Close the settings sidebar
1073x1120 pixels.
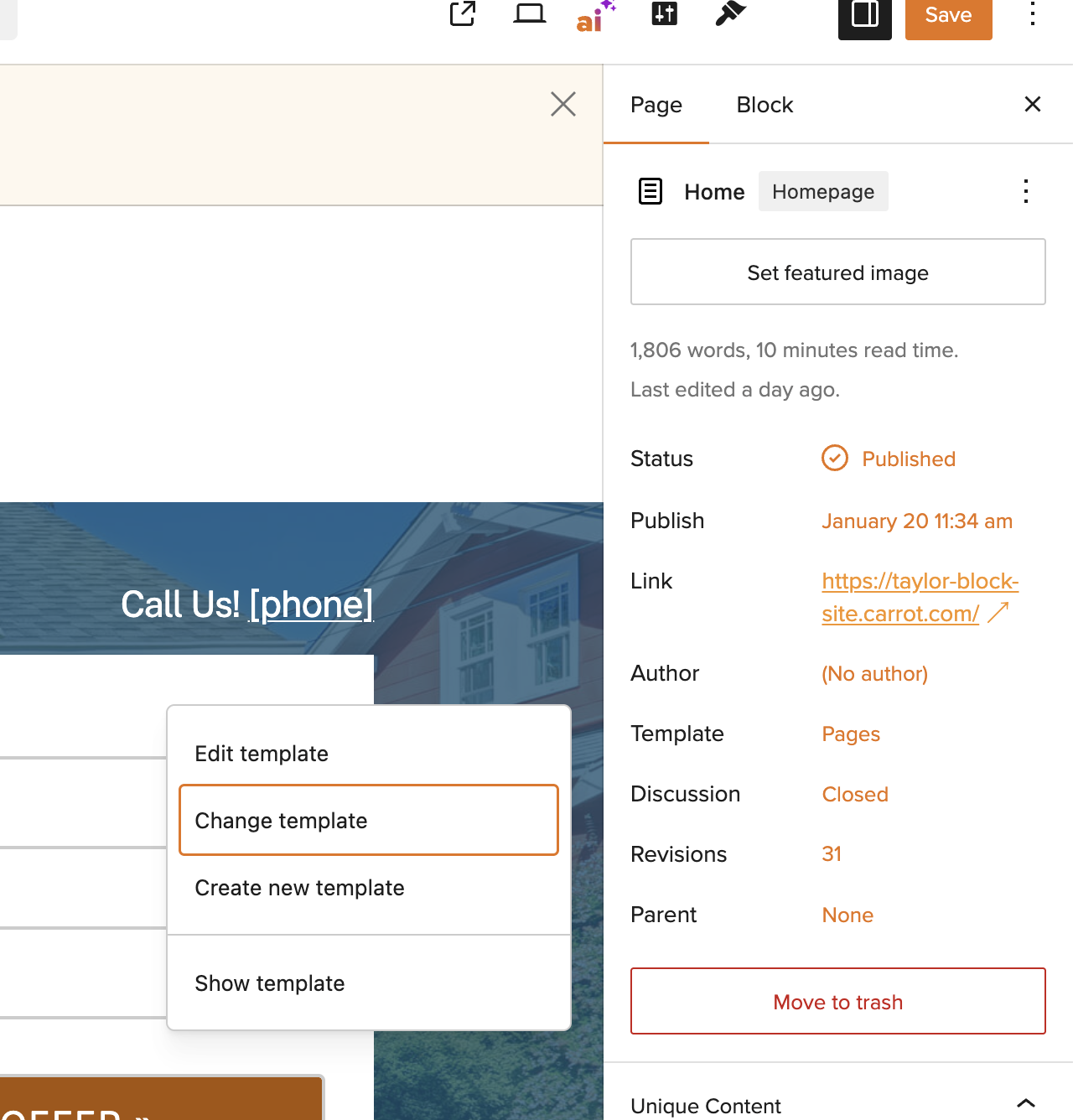(x=1032, y=104)
